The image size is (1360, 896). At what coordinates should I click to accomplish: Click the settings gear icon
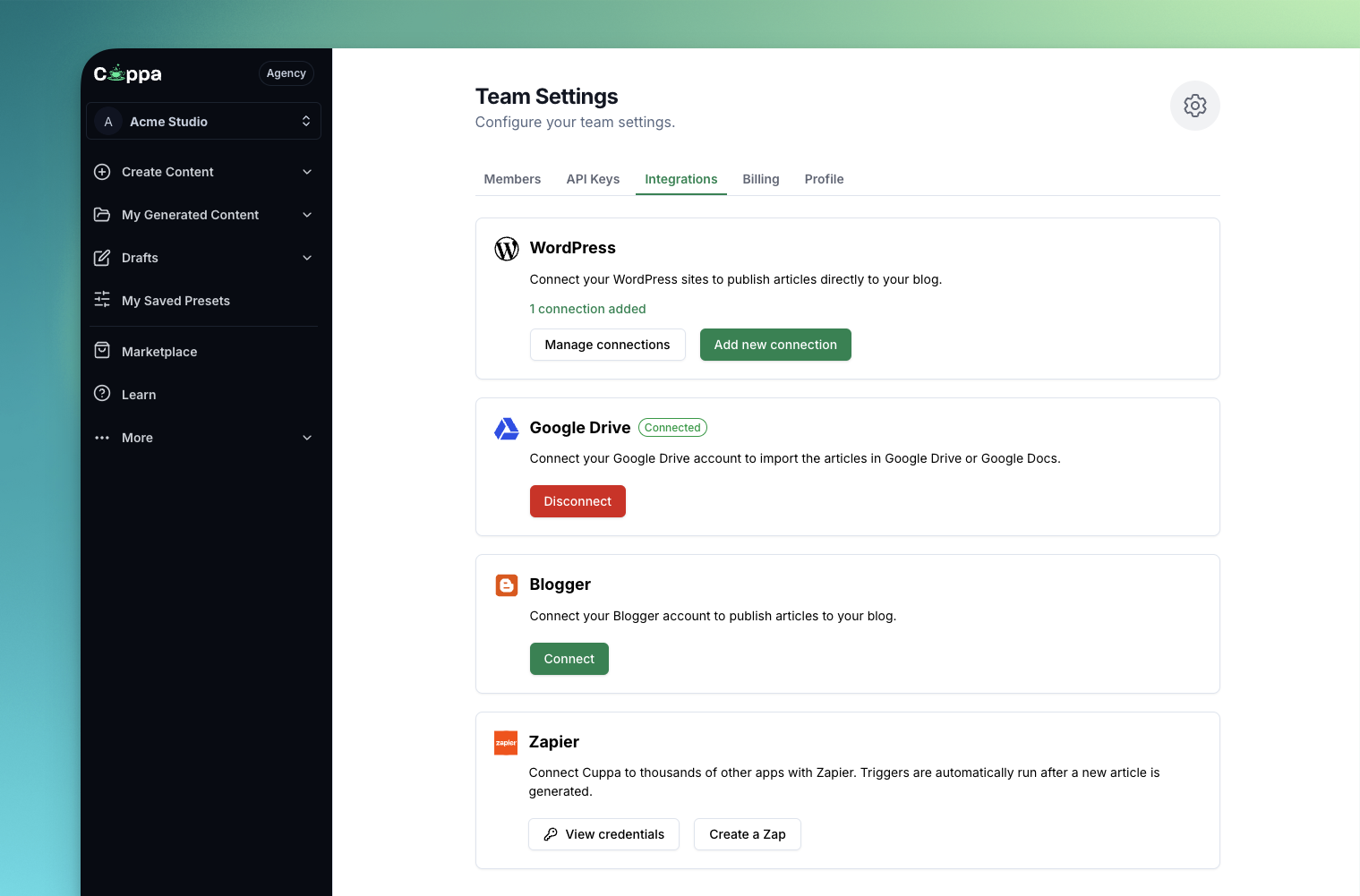[x=1194, y=106]
